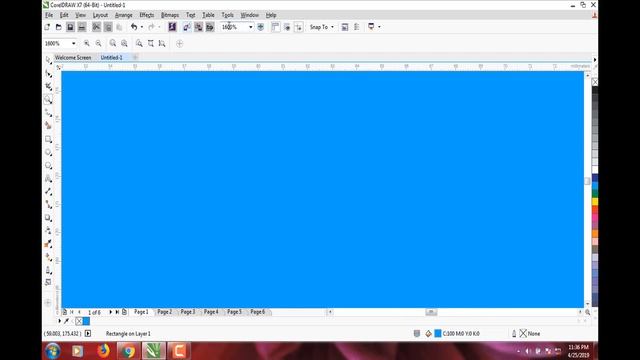Open the Effects menu
Image resolution: width=640 pixels, height=360 pixels.
[x=147, y=15]
